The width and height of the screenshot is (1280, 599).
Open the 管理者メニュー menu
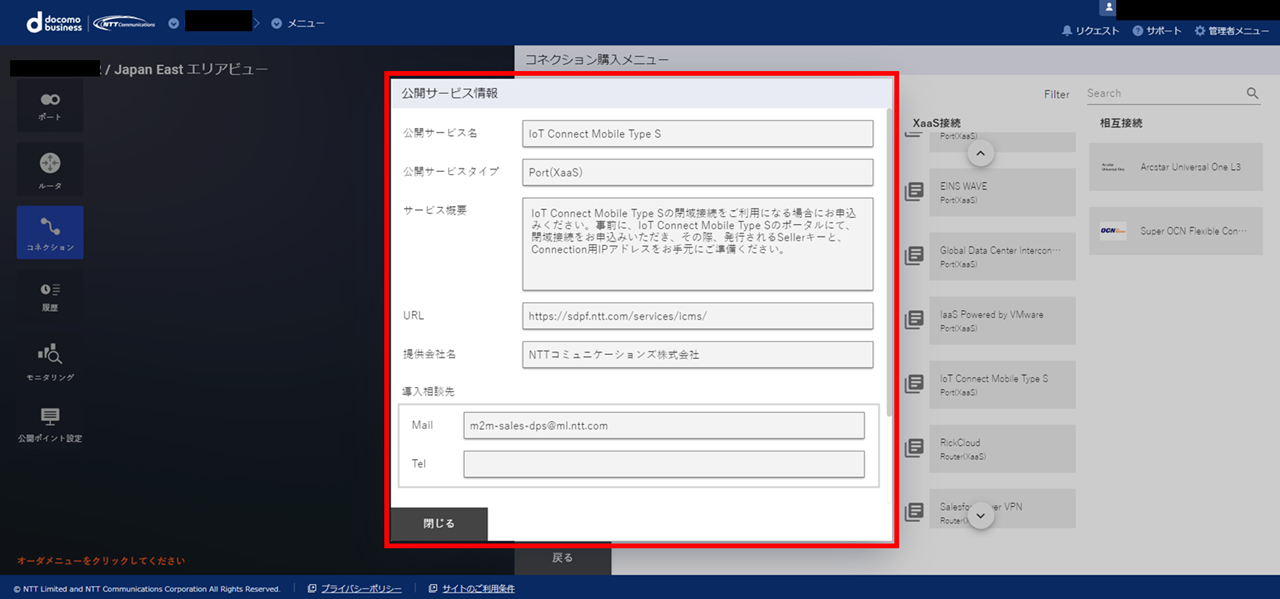(x=1231, y=31)
